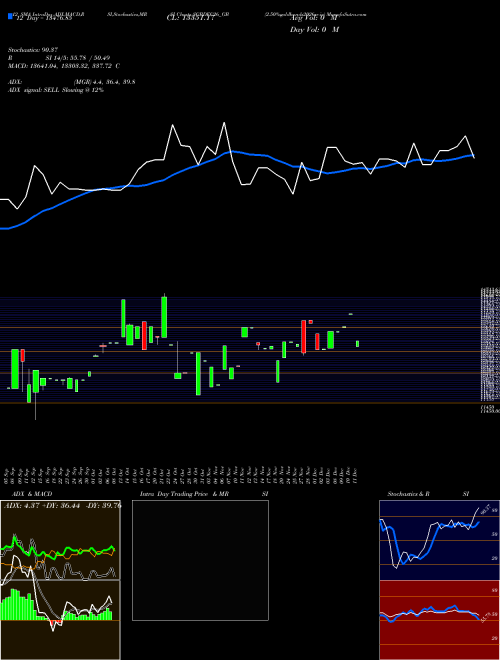Click the Day Vol: 0 M label

click(x=314, y=30)
